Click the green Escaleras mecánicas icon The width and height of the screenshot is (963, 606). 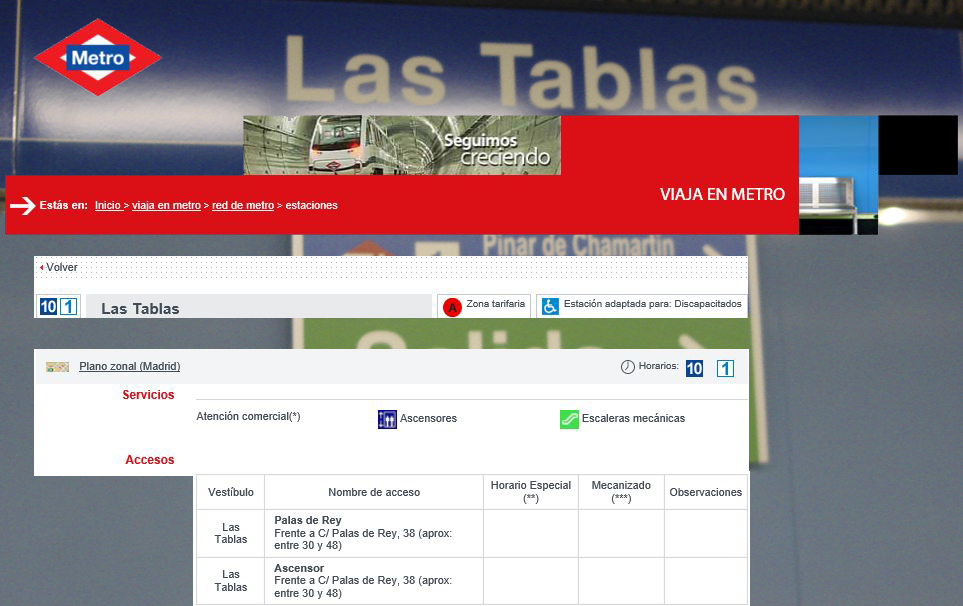pyautogui.click(x=569, y=419)
